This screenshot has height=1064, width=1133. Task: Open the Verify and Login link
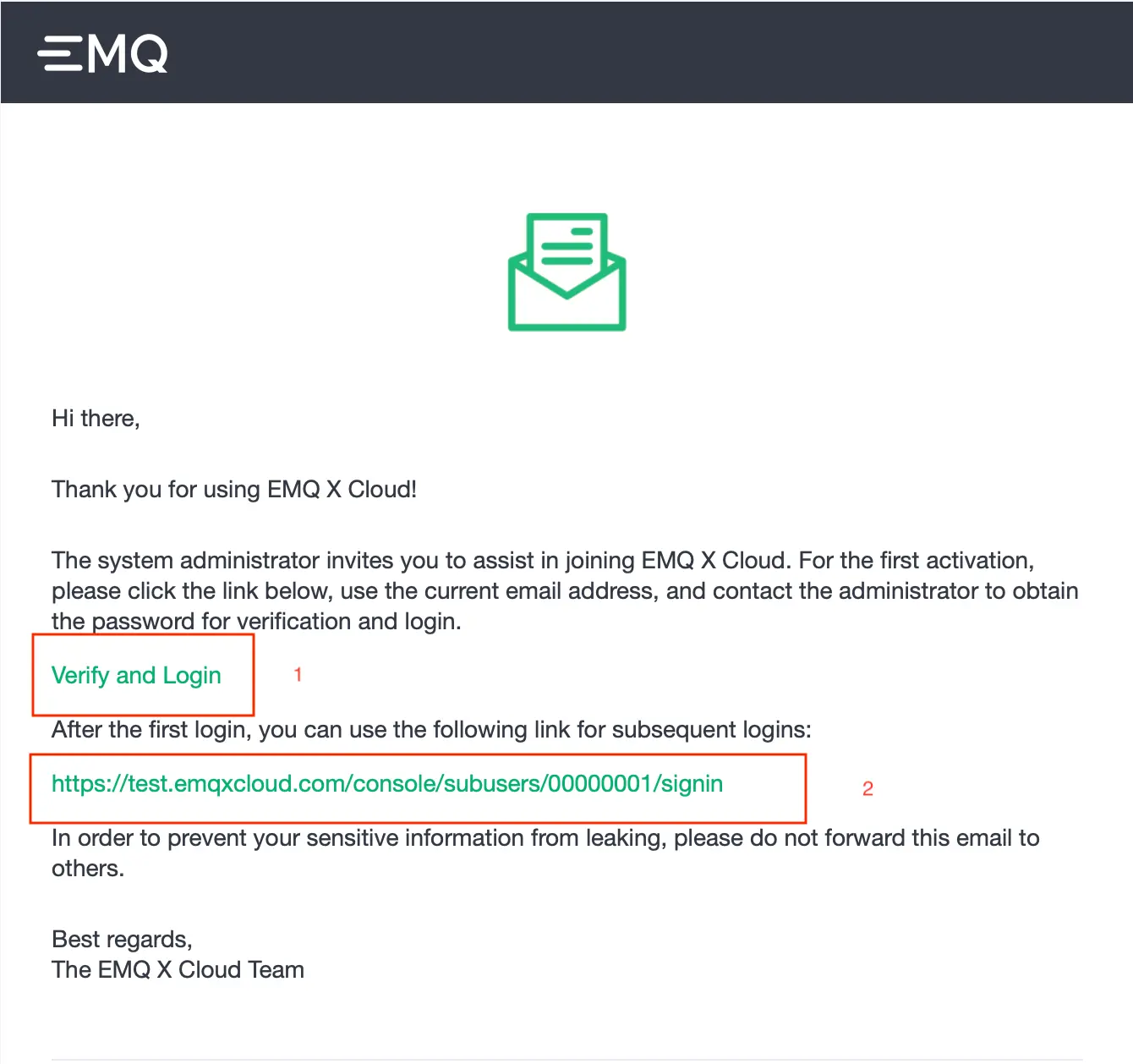pyautogui.click(x=136, y=676)
